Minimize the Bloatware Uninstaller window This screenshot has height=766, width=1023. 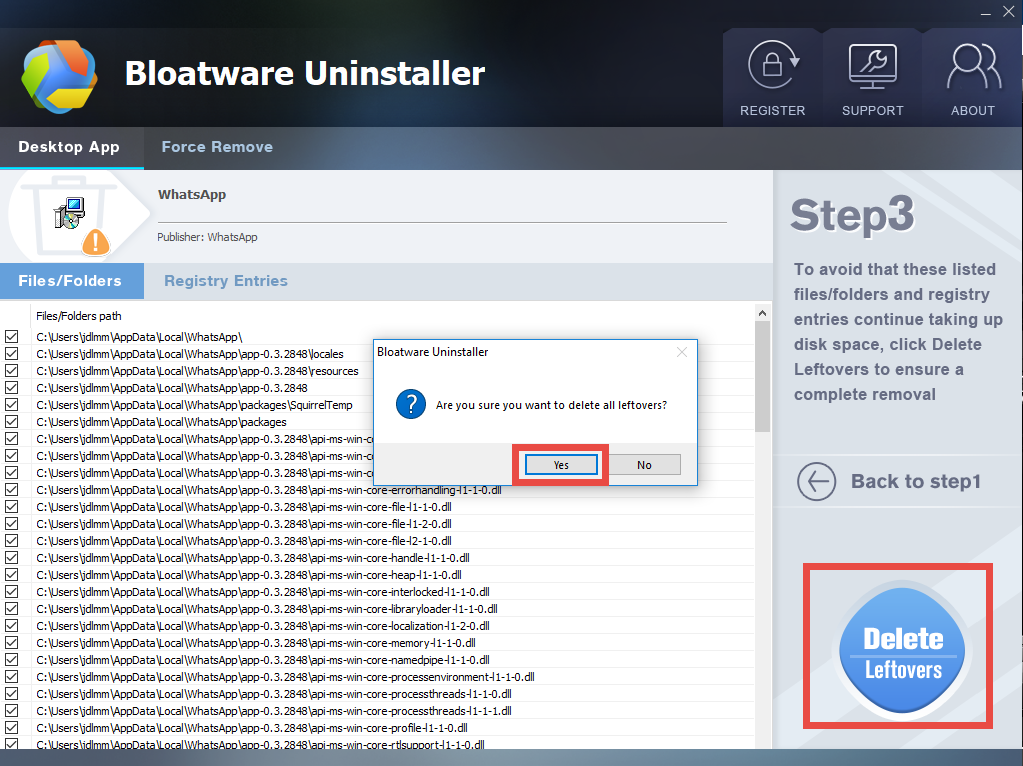[986, 12]
